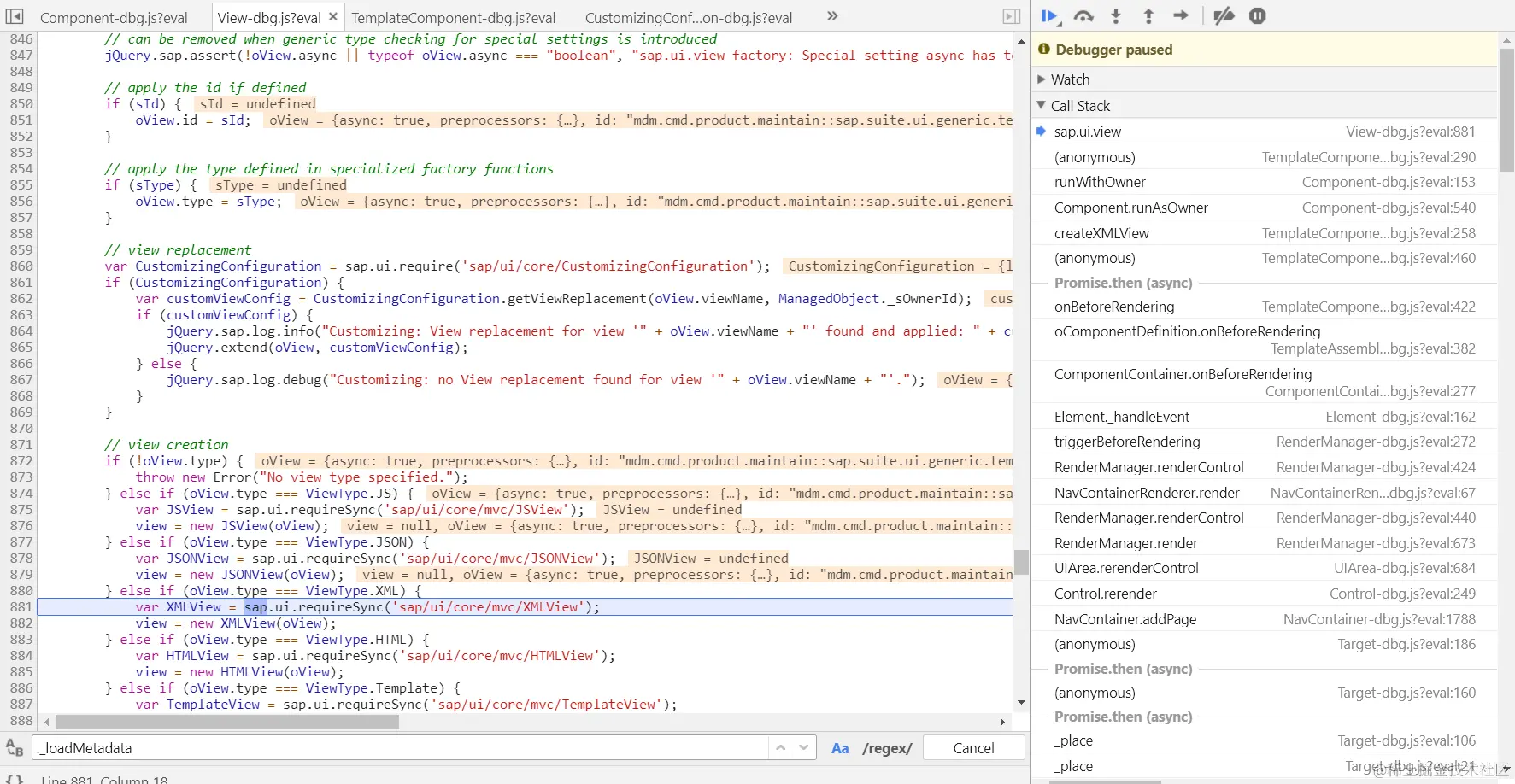Click the code editor vertical scrollbar thumb
Screen dimensions: 1515x784
[1021, 563]
